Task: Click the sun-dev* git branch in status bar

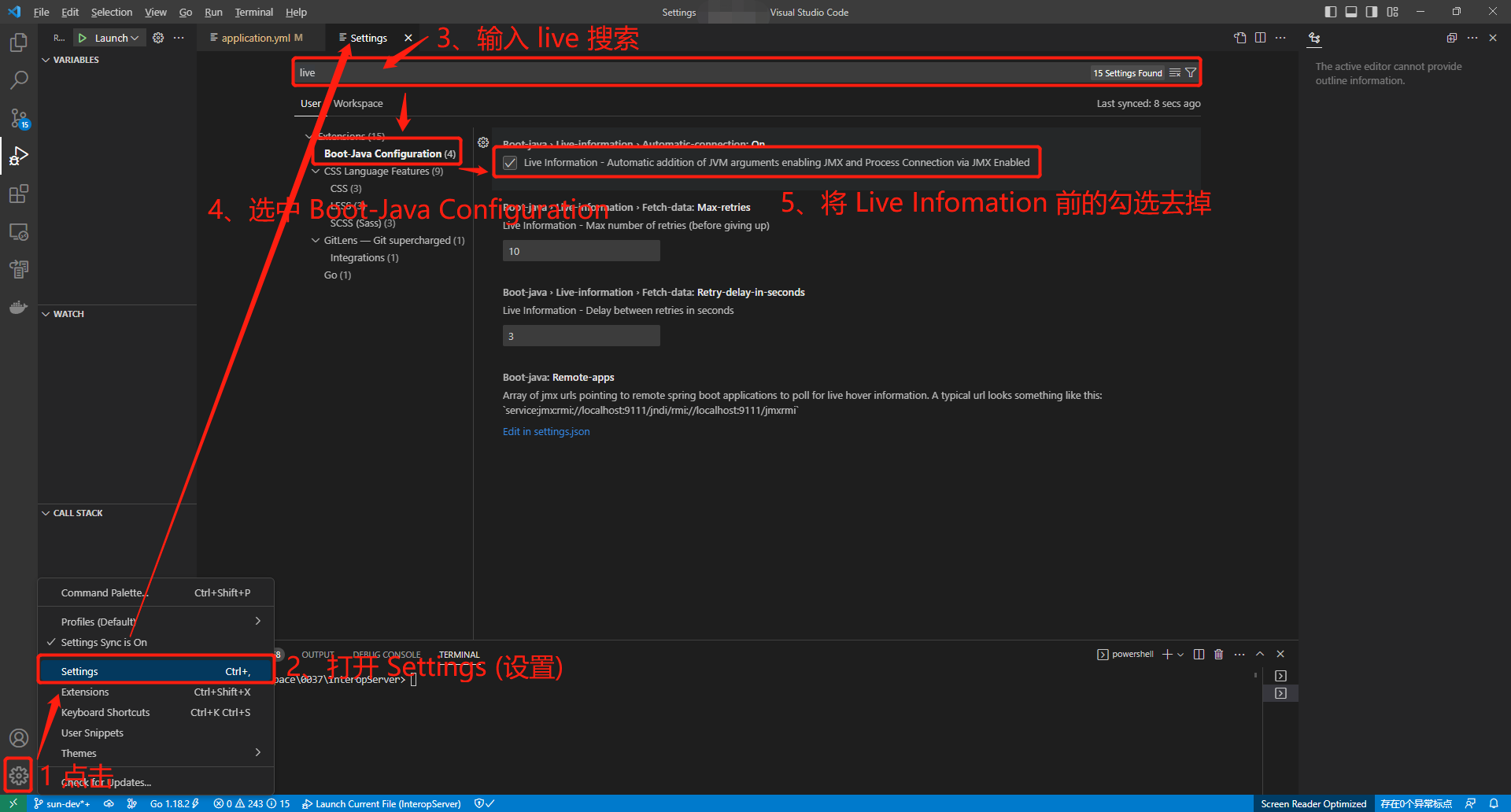Action: pyautogui.click(x=61, y=803)
